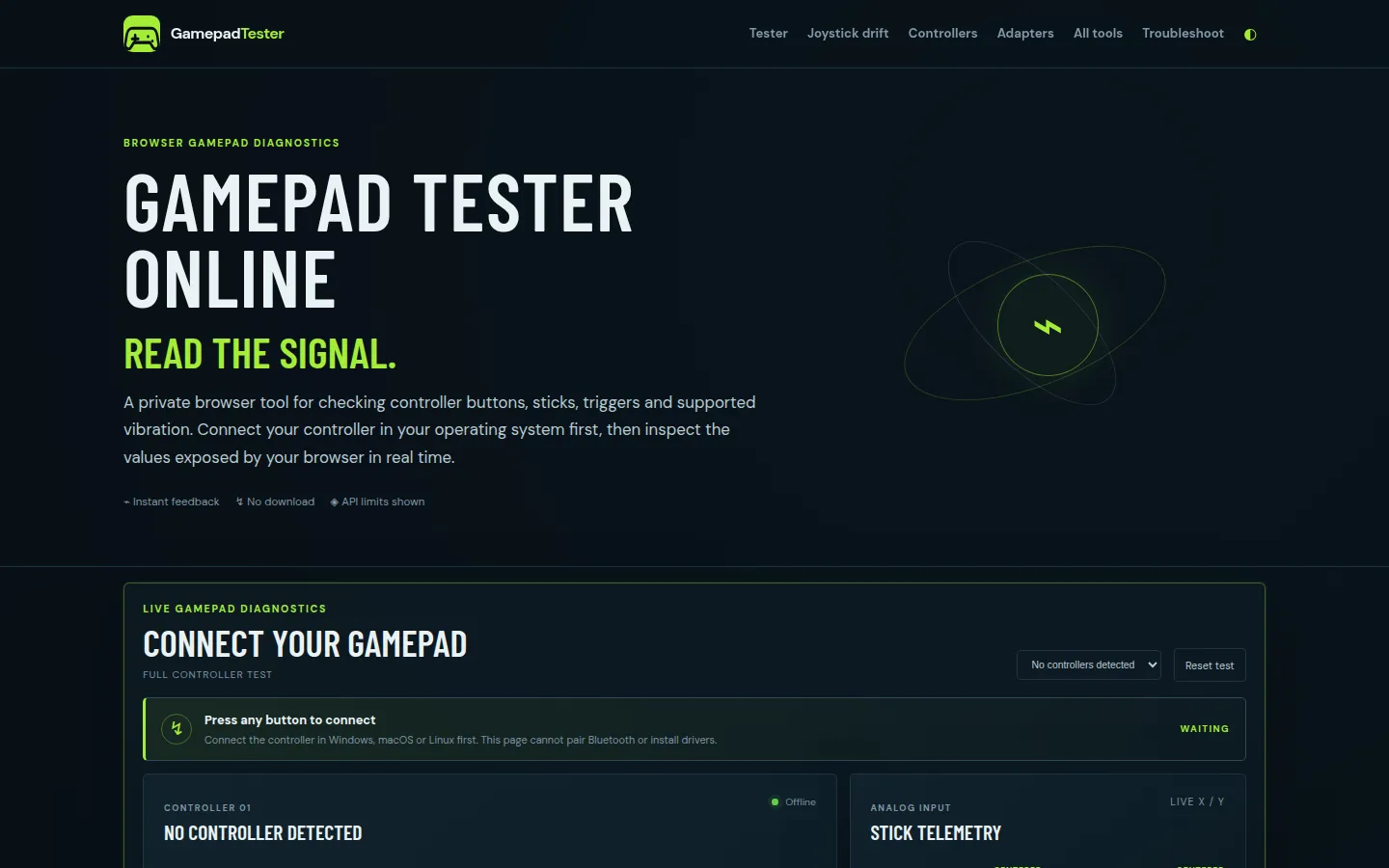Viewport: 1389px width, 868px height.
Task: Click the 'READ THE SIGNAL.' tagline
Action: click(260, 354)
